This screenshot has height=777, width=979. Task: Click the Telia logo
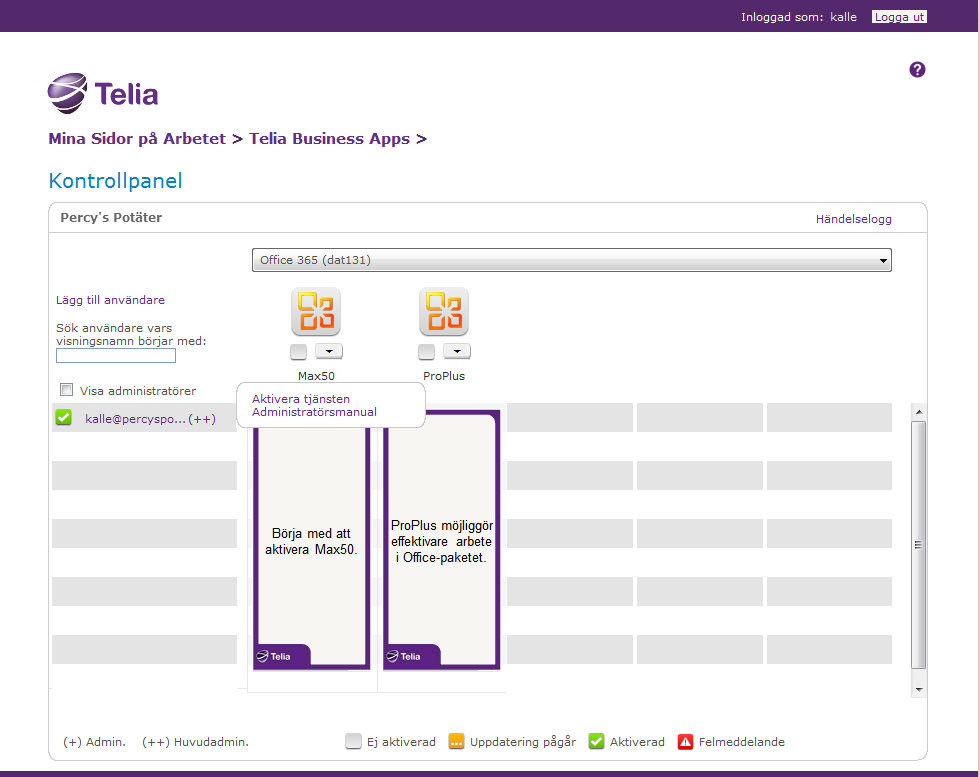pos(103,93)
